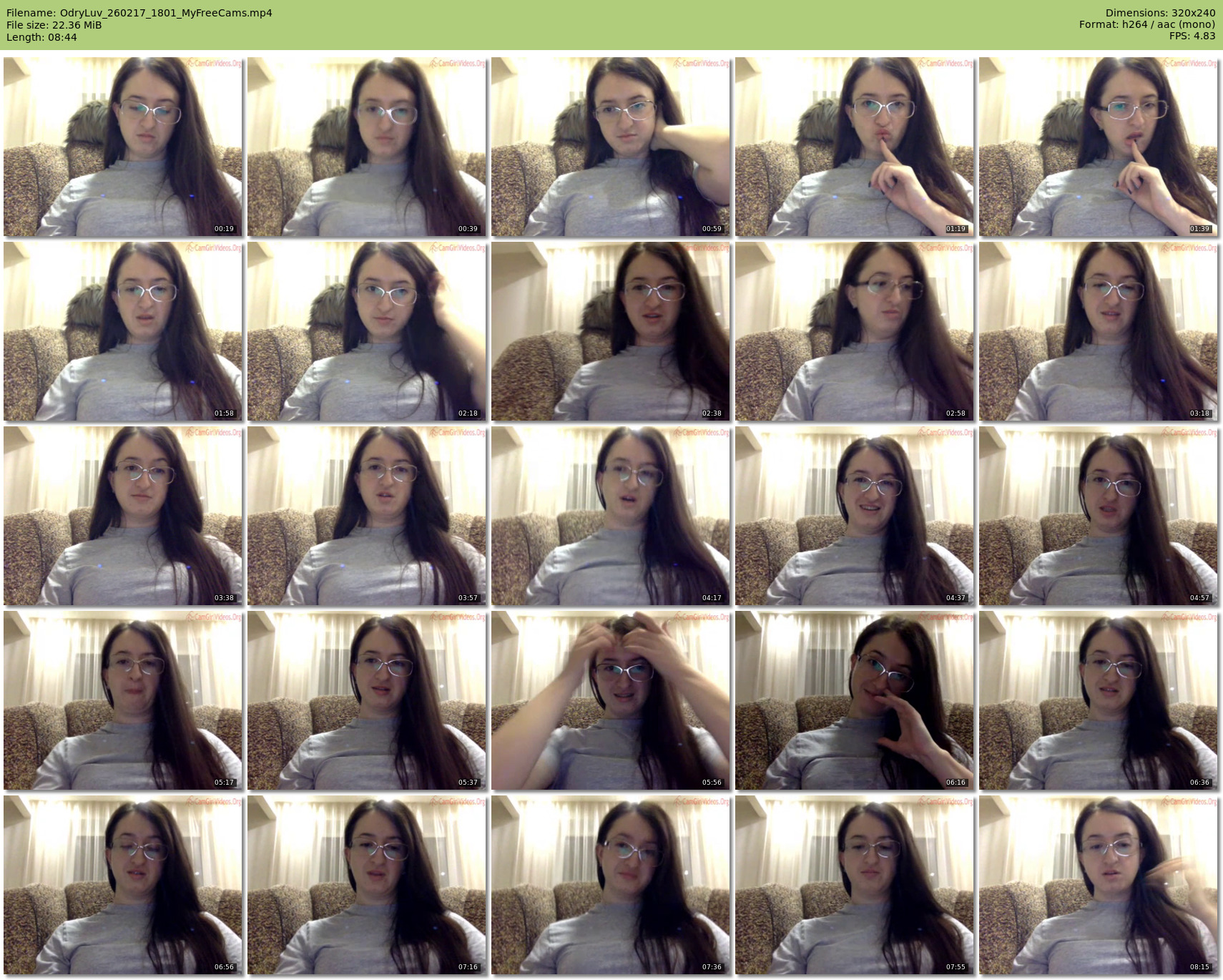This screenshot has width=1223, height=980.
Task: Click the frame labeled 01:39
Action: pyautogui.click(x=1098, y=147)
